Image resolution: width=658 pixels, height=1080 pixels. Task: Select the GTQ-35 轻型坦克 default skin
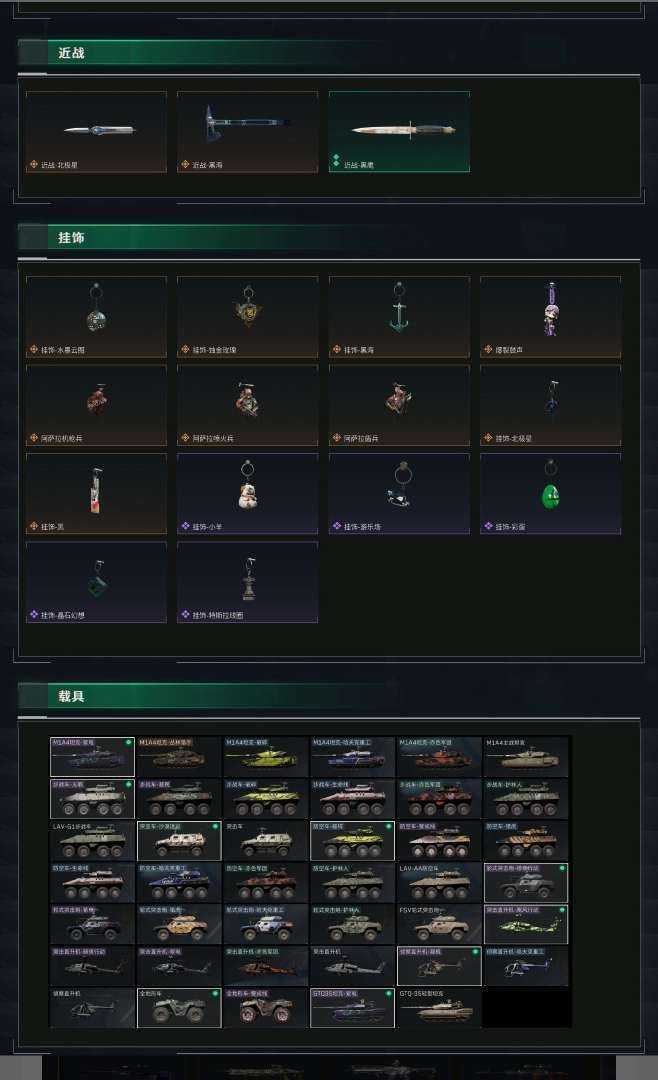tap(439, 1008)
